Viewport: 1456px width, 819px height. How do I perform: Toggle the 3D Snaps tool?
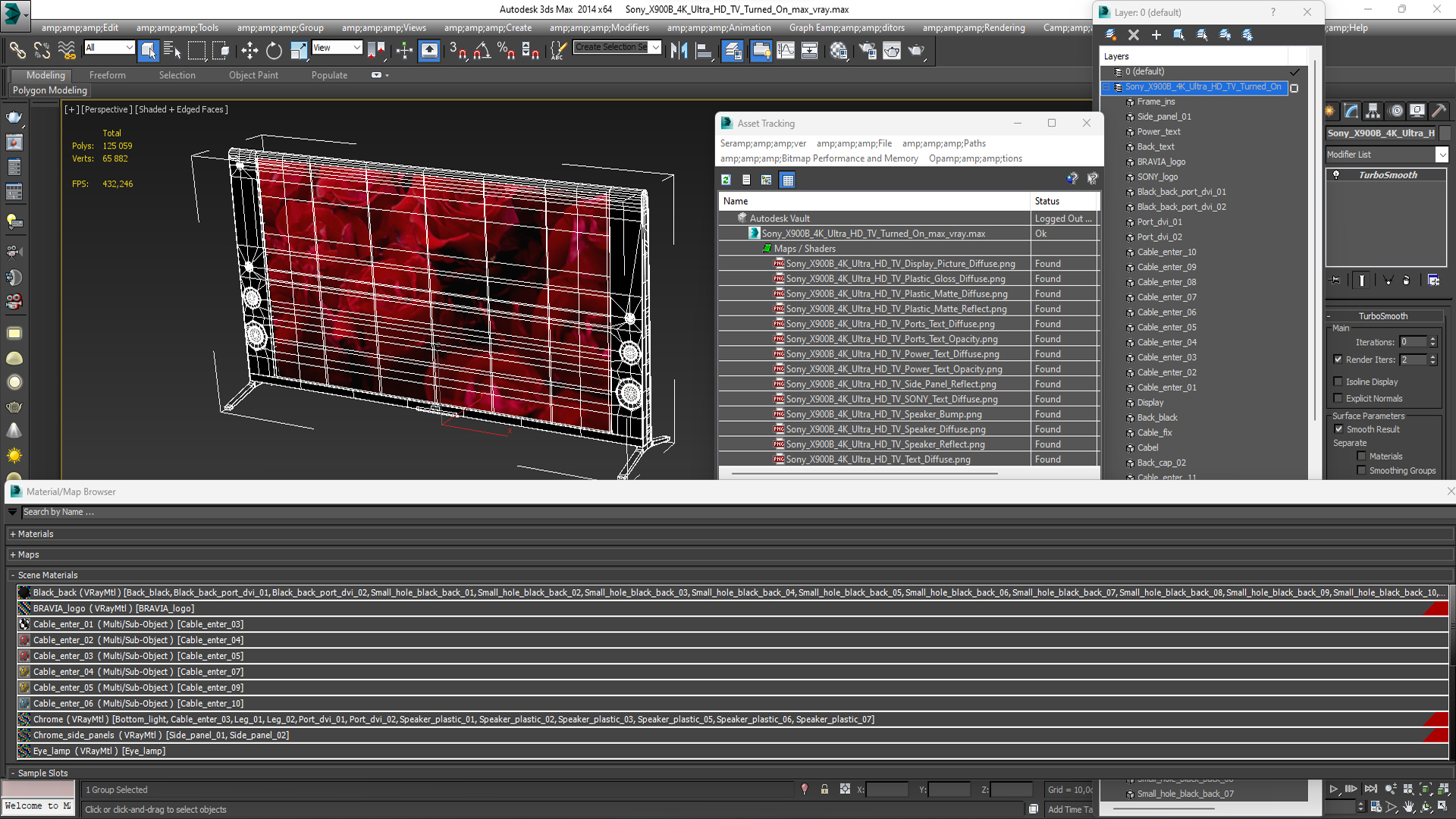pyautogui.click(x=457, y=50)
